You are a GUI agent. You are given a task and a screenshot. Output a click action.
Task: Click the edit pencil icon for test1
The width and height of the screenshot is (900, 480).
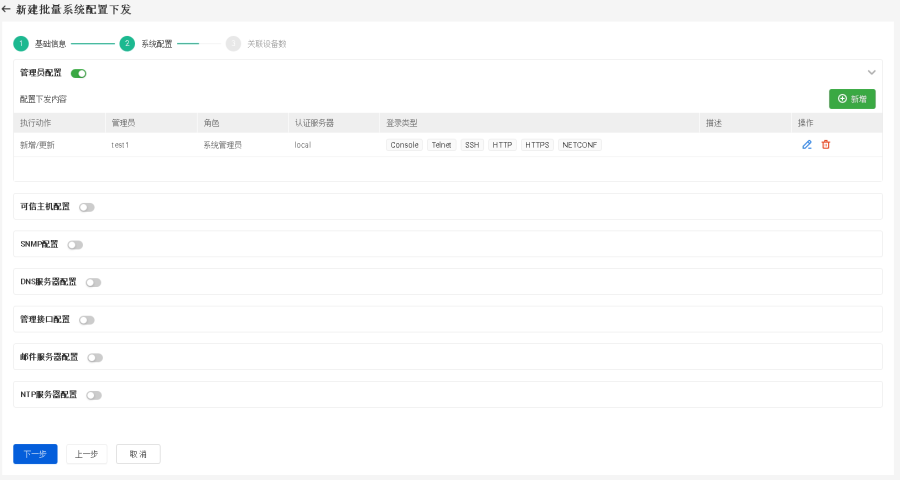[807, 145]
